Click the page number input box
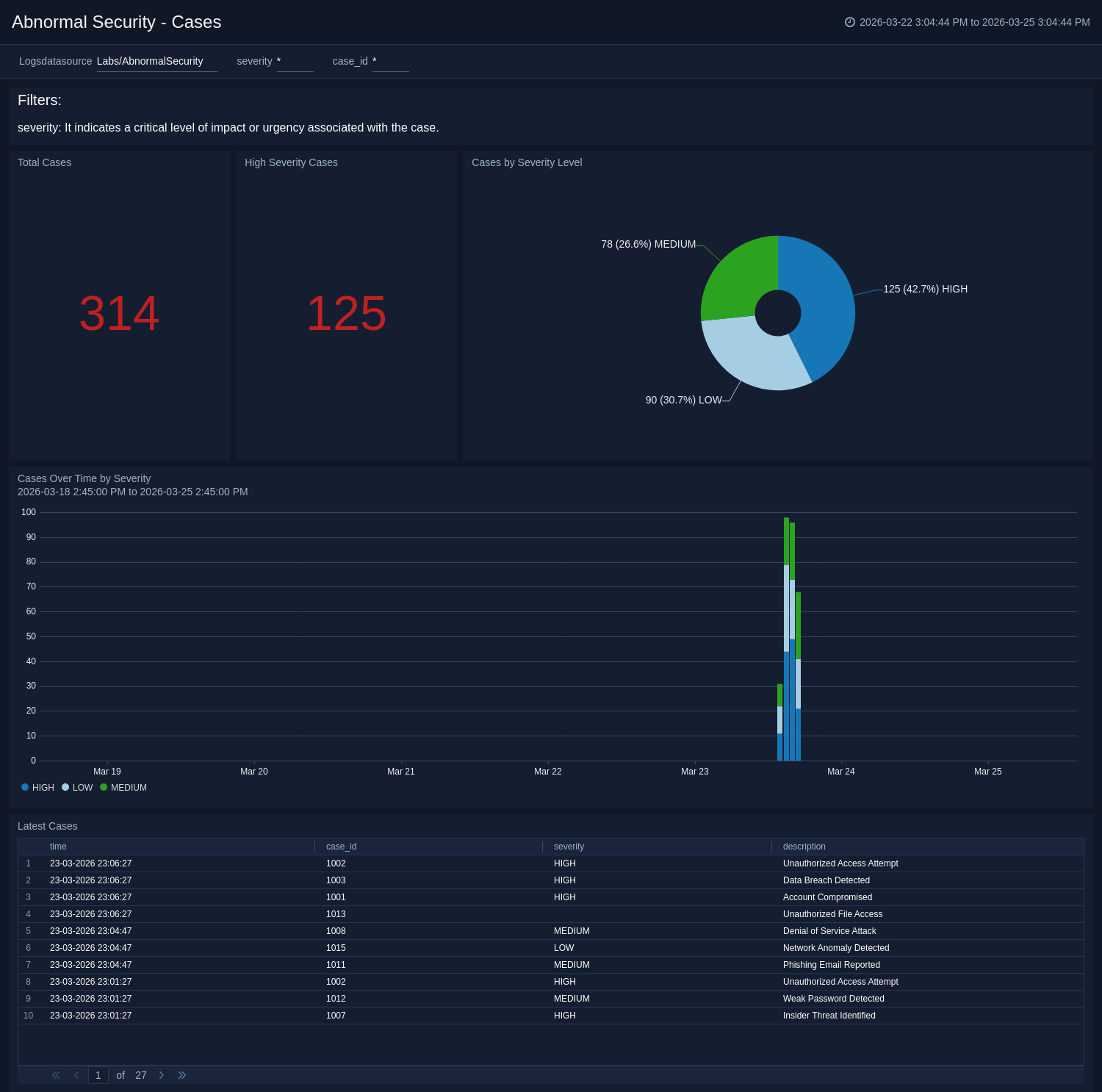The height and width of the screenshot is (1092, 1102). click(x=98, y=1075)
